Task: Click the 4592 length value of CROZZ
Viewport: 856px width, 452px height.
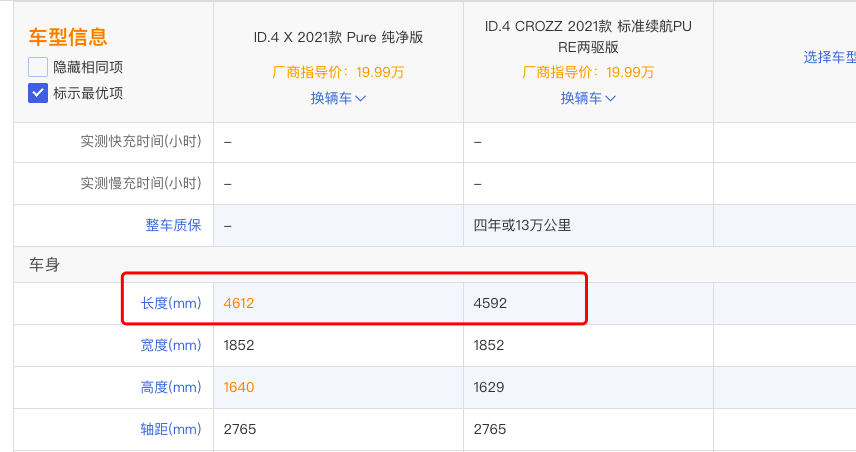Action: point(490,304)
